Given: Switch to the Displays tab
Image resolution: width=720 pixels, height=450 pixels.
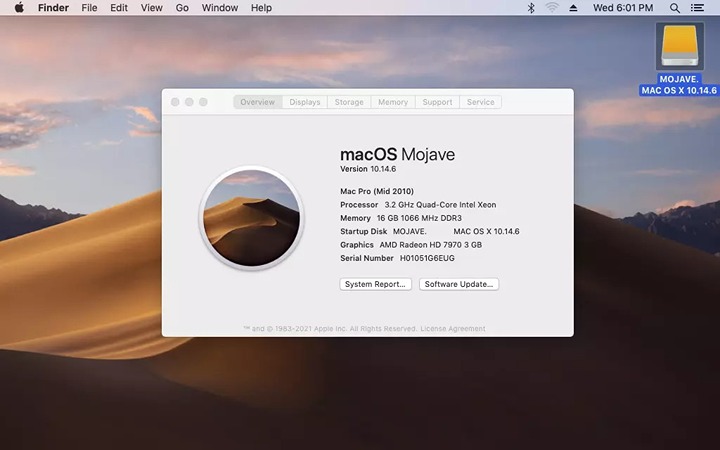Looking at the screenshot, I should [305, 102].
